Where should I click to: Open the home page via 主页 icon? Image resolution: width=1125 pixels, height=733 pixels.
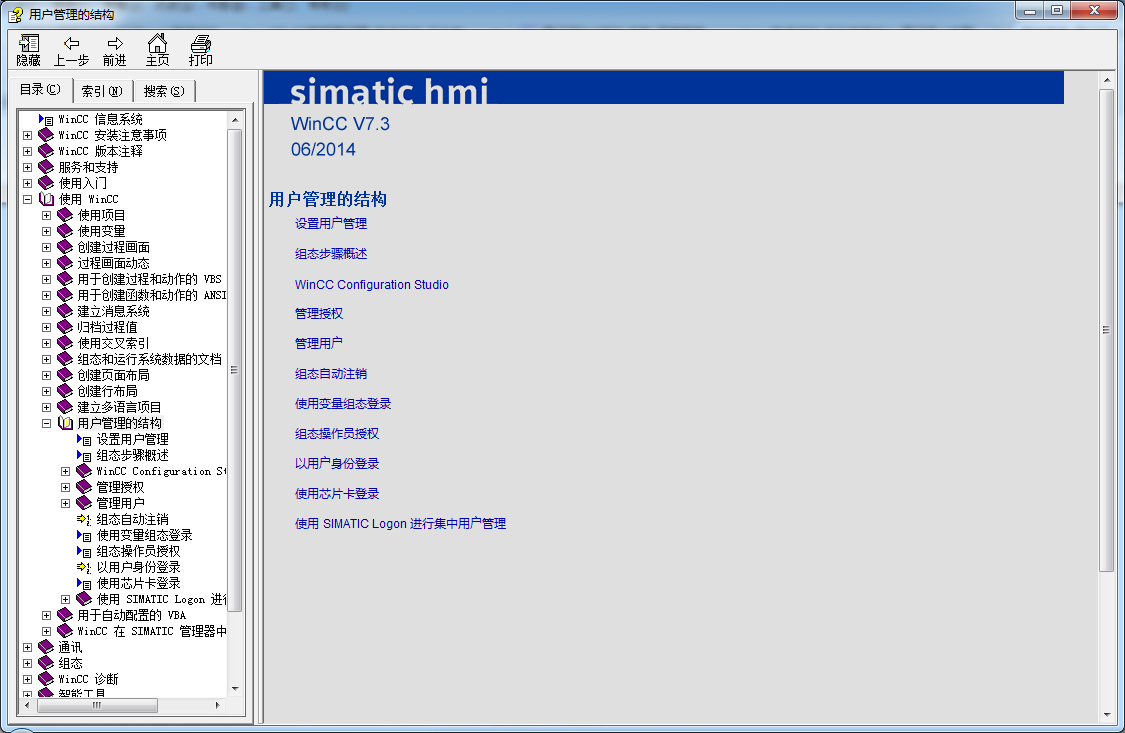click(x=157, y=43)
